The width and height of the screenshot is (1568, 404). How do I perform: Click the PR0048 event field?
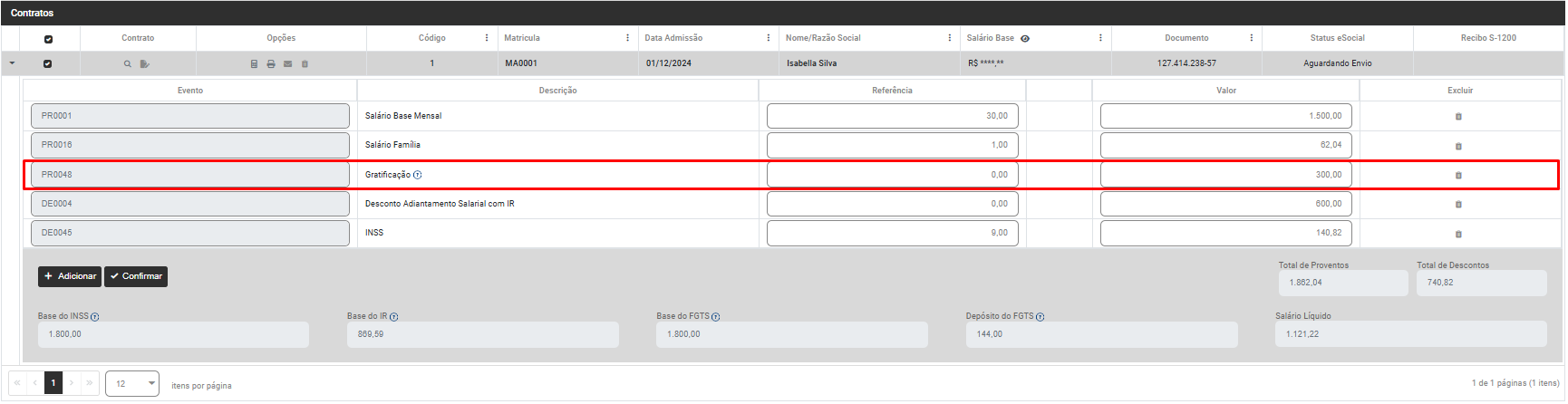190,175
